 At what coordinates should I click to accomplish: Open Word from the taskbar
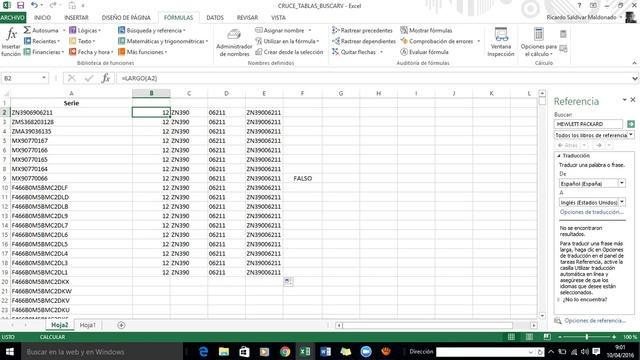tap(325, 351)
